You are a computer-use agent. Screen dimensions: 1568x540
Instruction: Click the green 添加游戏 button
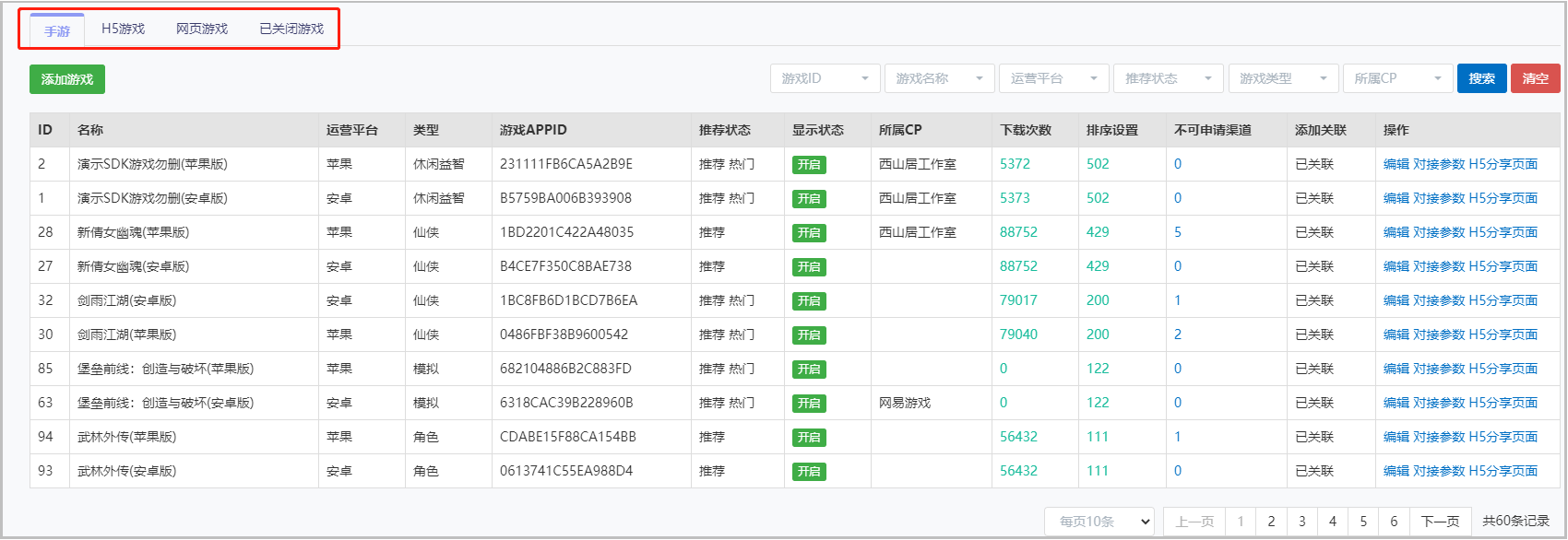[x=67, y=79]
